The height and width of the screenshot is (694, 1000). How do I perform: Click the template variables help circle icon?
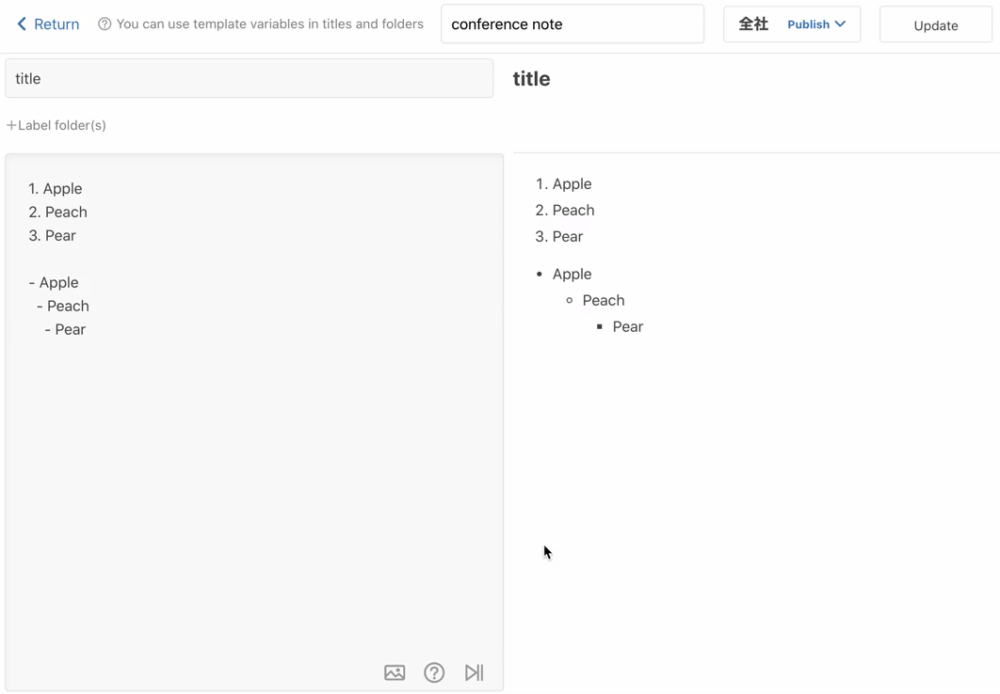coord(104,24)
